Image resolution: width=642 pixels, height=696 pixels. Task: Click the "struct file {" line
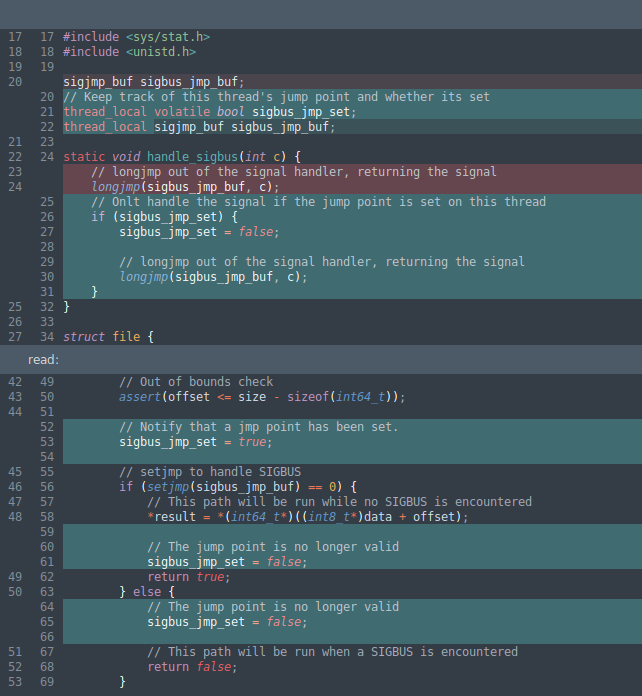(108, 337)
